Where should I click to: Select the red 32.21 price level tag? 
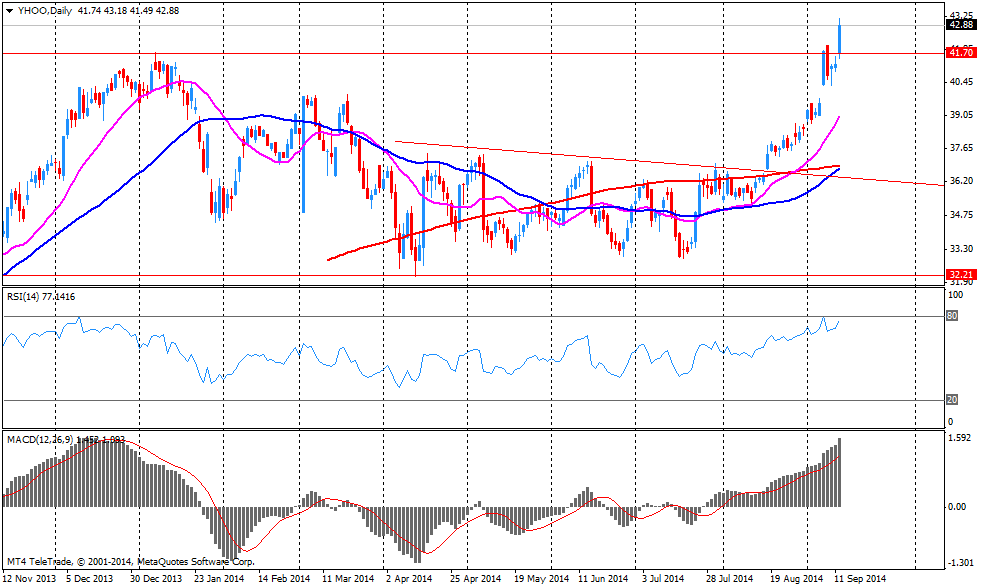pyautogui.click(x=961, y=274)
